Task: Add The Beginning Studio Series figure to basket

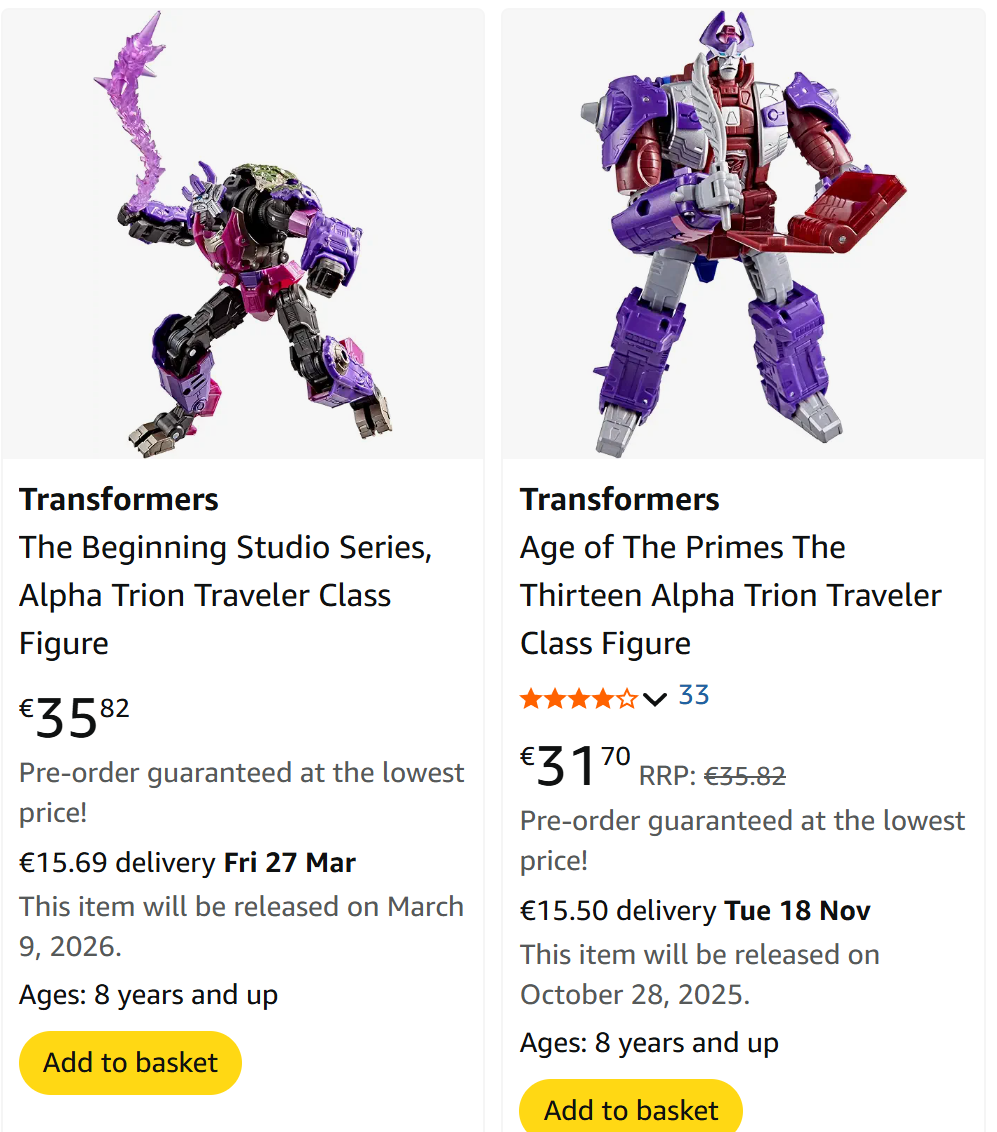Action: 130,1062
